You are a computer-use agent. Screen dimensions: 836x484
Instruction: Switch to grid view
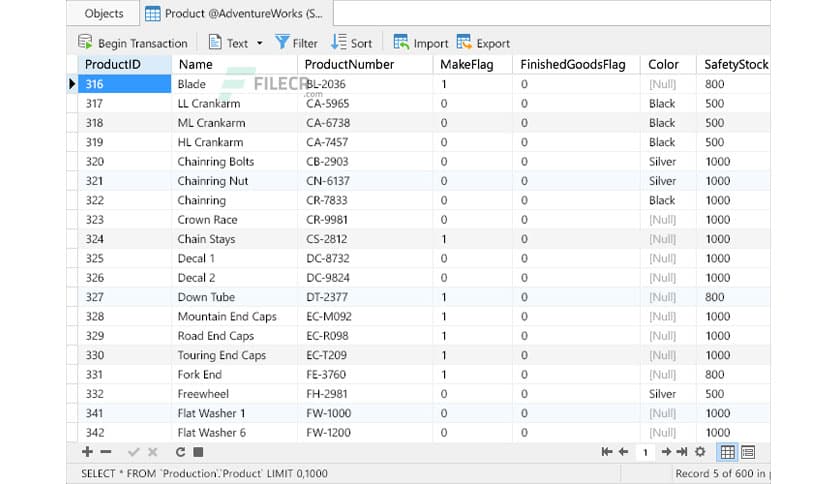click(728, 452)
